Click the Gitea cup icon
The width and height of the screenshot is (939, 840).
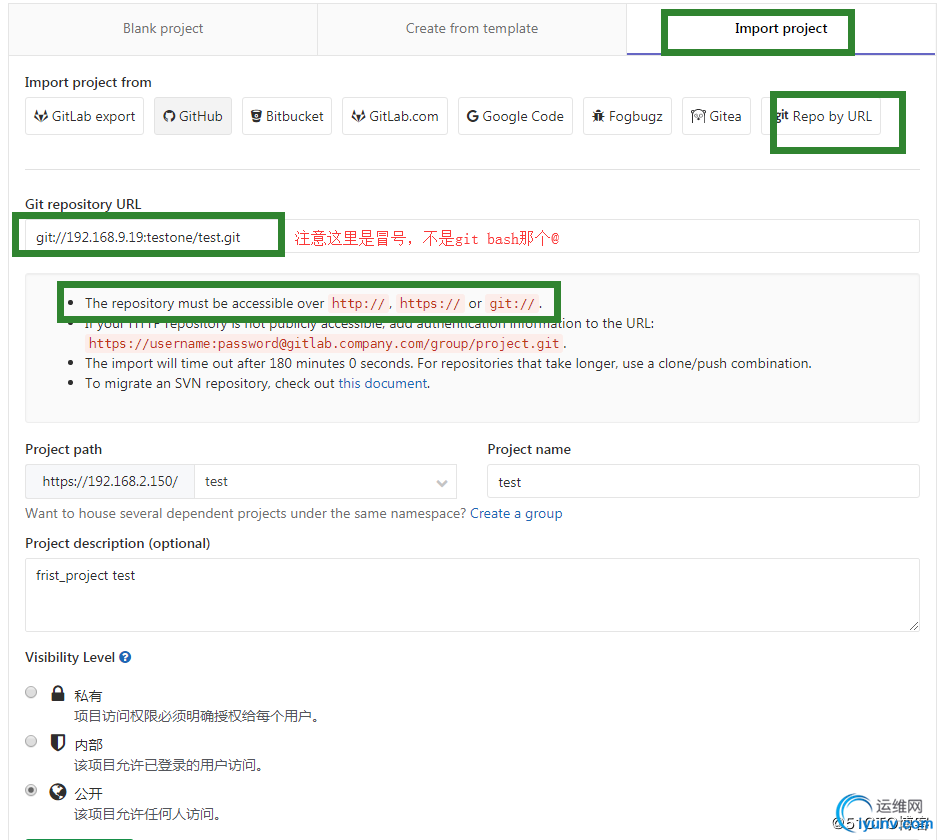[x=698, y=116]
